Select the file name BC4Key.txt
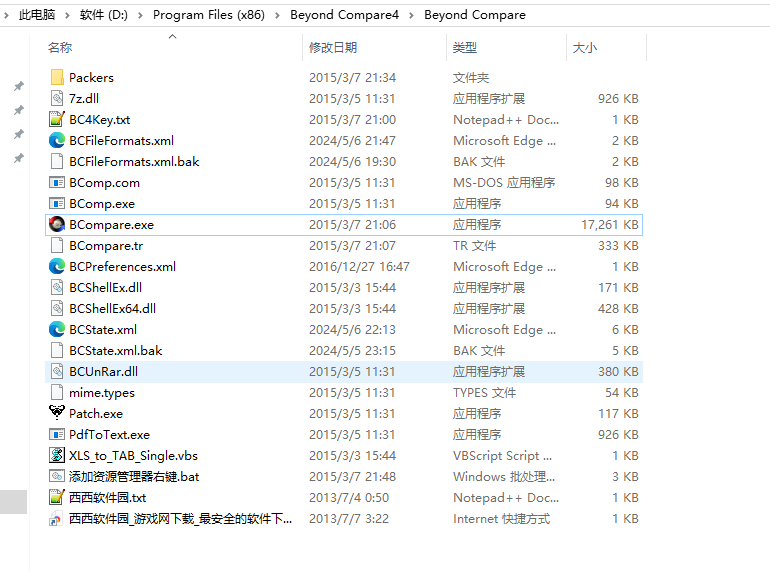Viewport: 770px width, 571px height. [100, 120]
